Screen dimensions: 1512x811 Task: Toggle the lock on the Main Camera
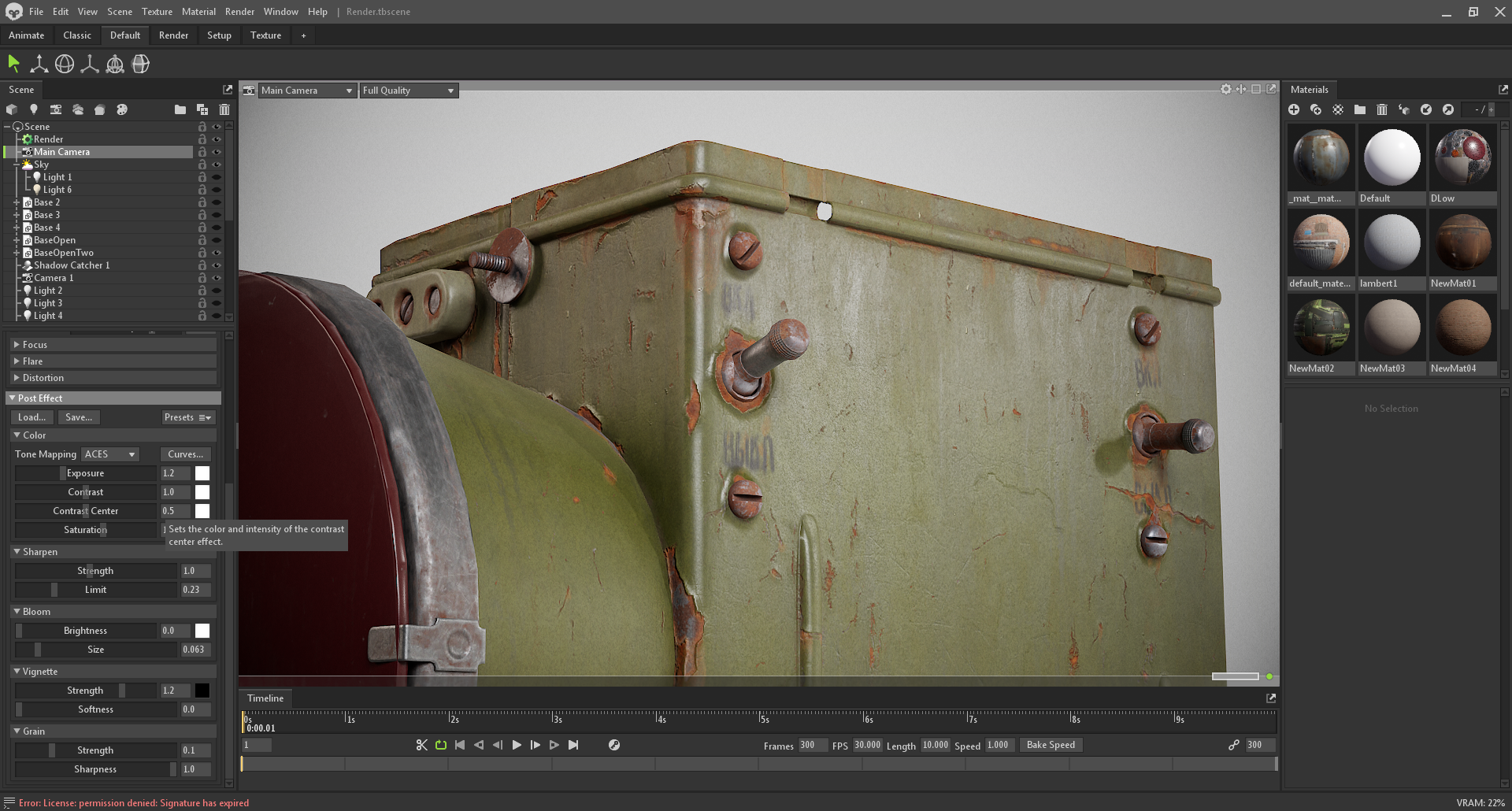pos(202,151)
